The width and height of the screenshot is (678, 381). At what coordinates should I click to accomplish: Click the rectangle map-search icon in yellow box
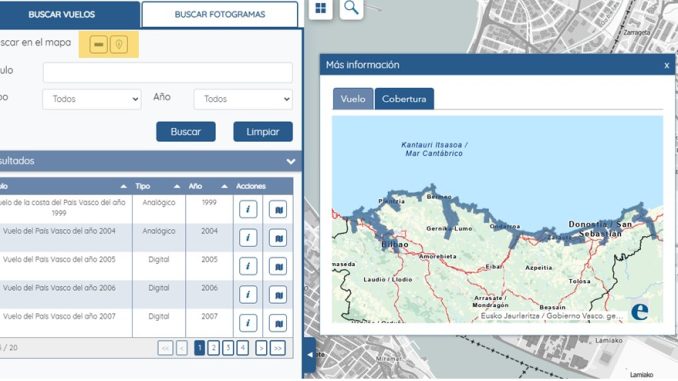click(99, 45)
